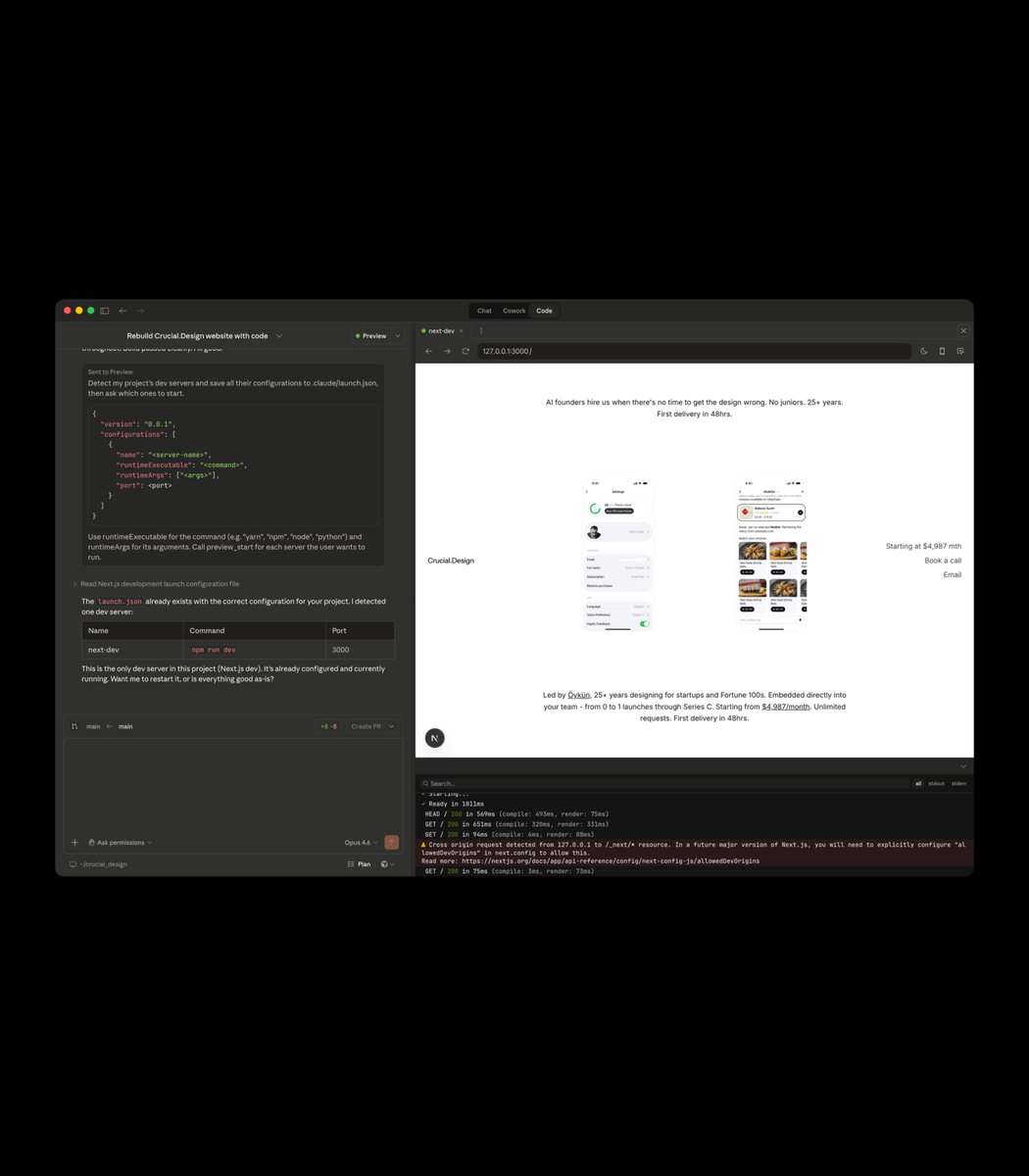Image resolution: width=1029 pixels, height=1176 pixels.
Task: Go forward with title bar forward arrow
Action: [140, 311]
